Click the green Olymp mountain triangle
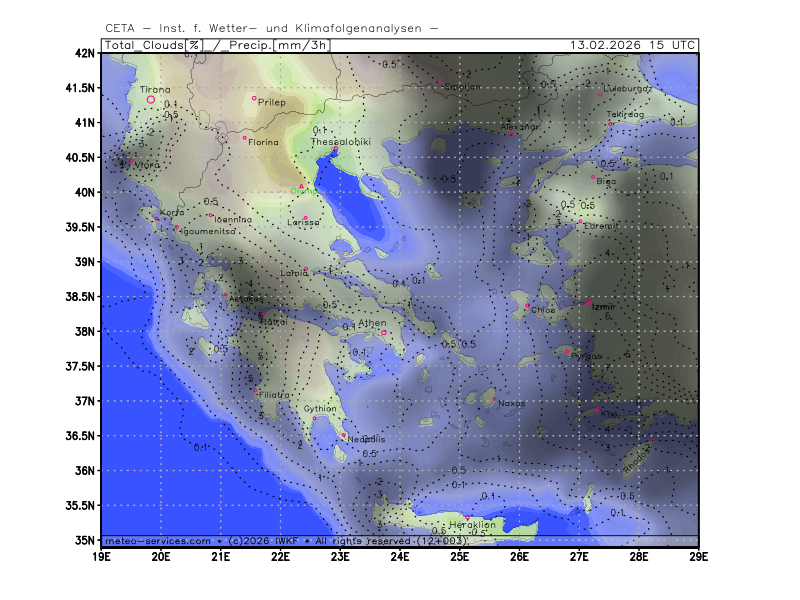Image resolution: width=800 pixels, height=600 pixels. [301, 185]
